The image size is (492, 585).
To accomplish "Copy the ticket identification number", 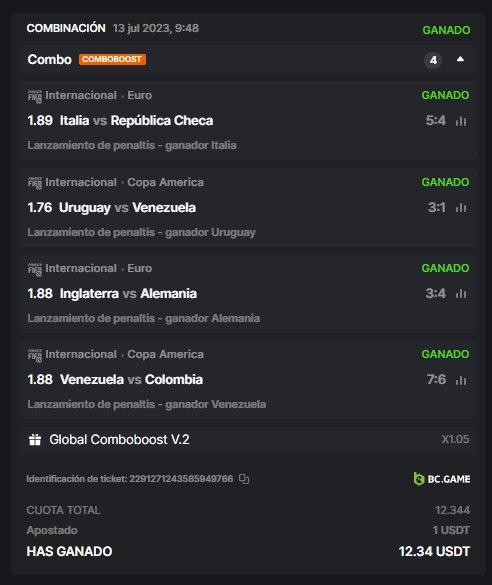I will pos(244,479).
